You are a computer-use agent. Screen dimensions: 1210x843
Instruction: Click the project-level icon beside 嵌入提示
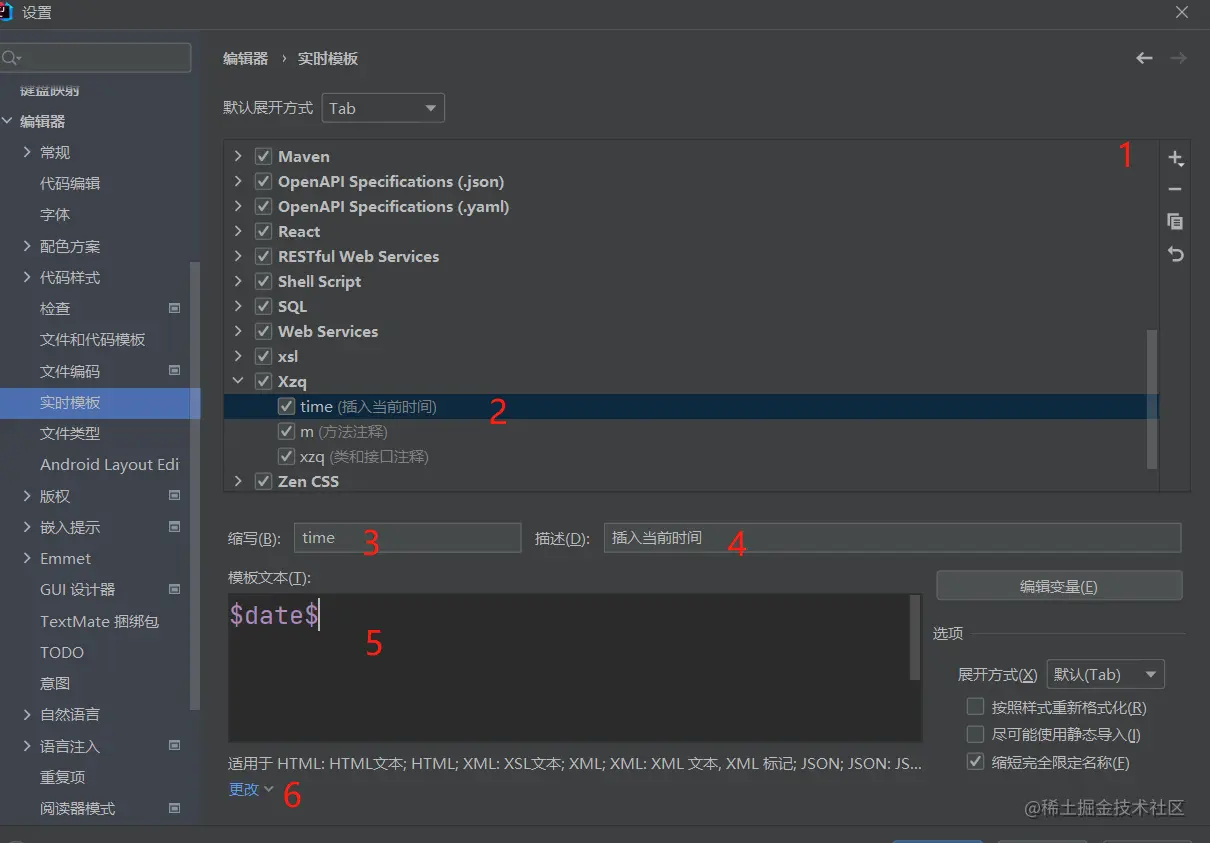point(174,526)
